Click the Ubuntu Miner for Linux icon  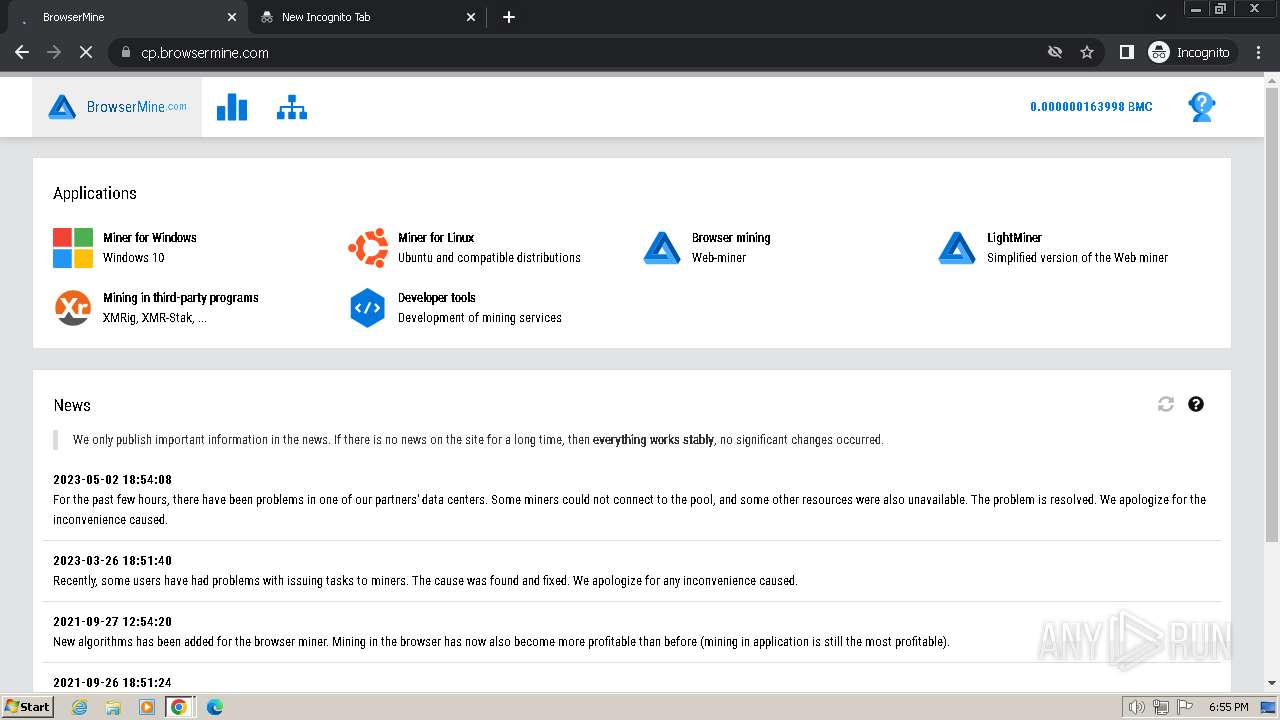coord(368,248)
